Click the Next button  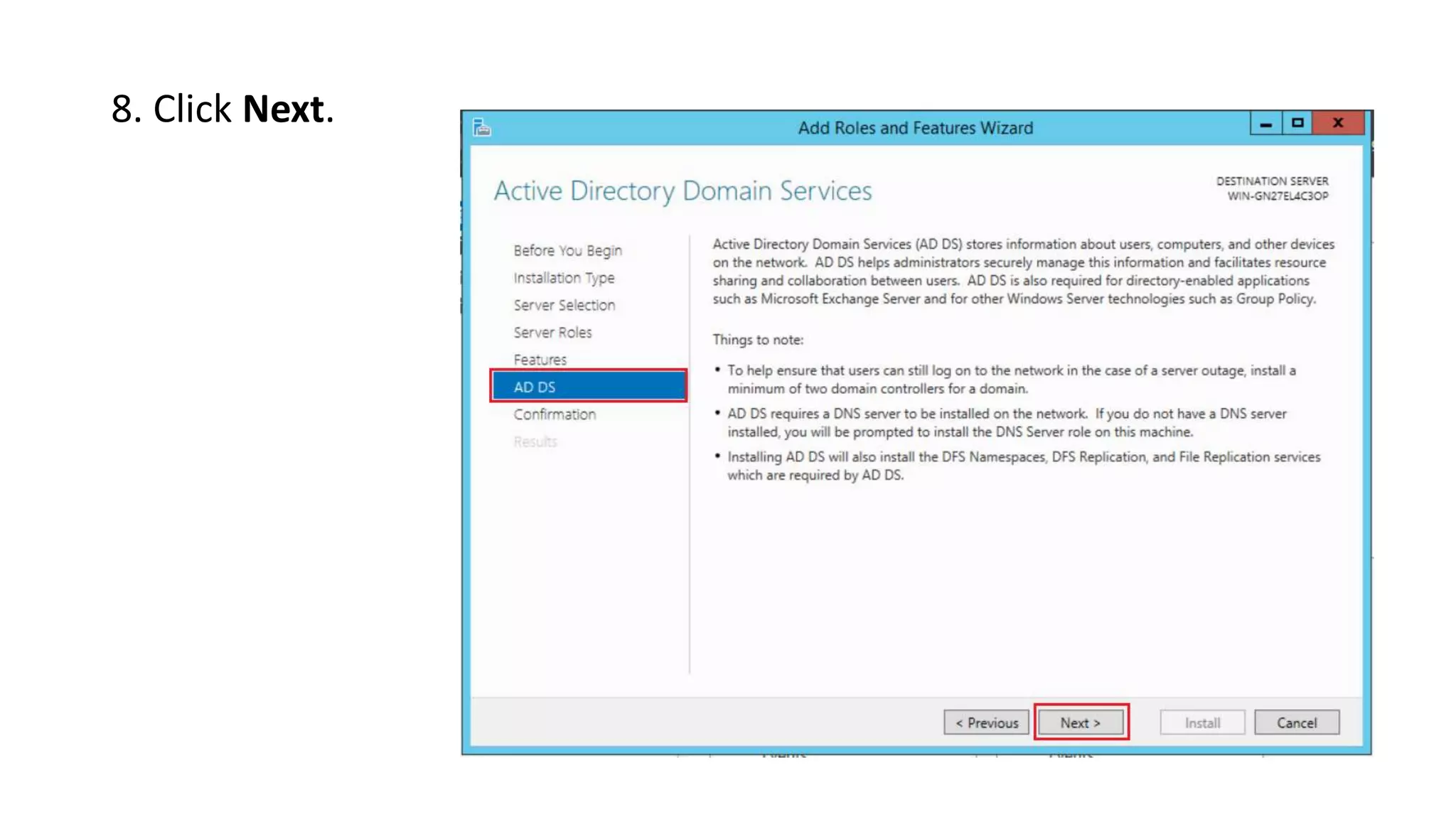point(1081,722)
